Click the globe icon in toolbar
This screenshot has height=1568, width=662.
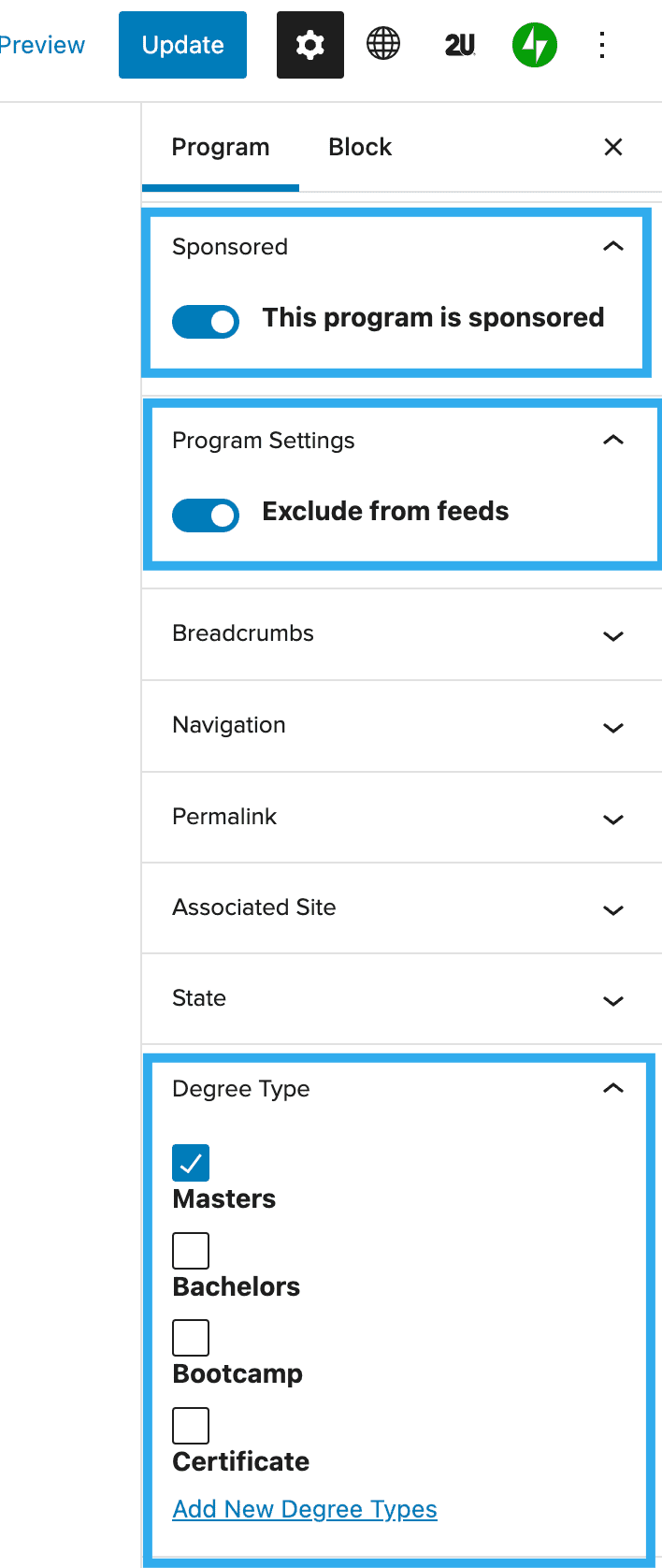(383, 44)
